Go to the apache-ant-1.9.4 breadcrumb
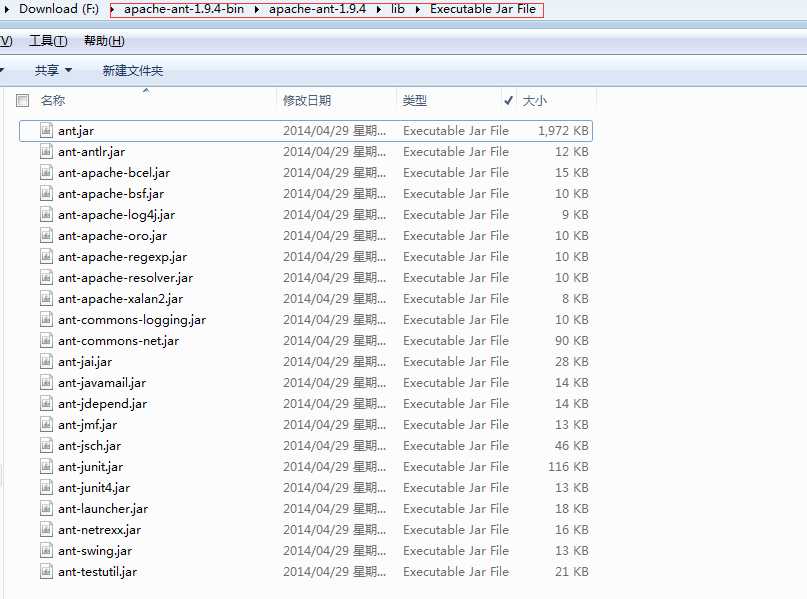The height and width of the screenshot is (599, 807). 318,9
